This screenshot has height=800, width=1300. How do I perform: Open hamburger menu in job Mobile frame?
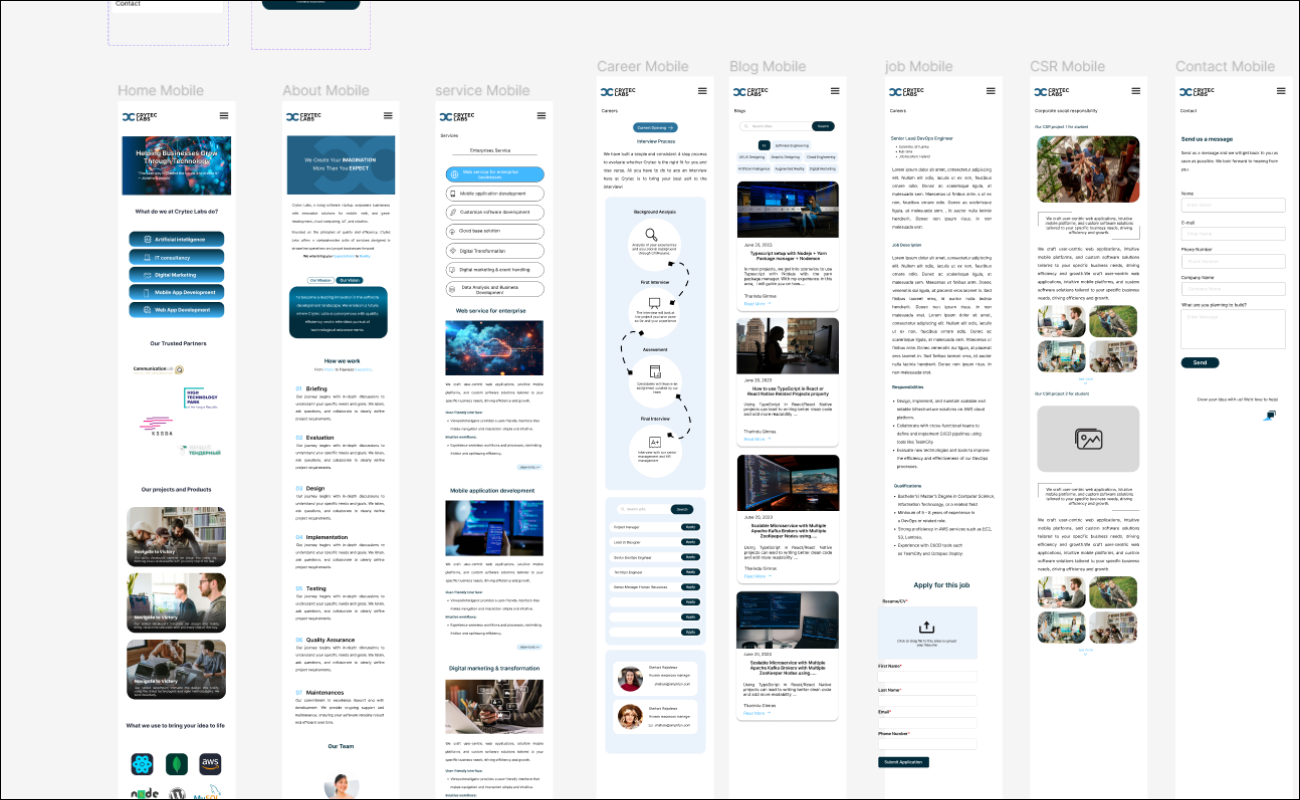click(x=991, y=91)
